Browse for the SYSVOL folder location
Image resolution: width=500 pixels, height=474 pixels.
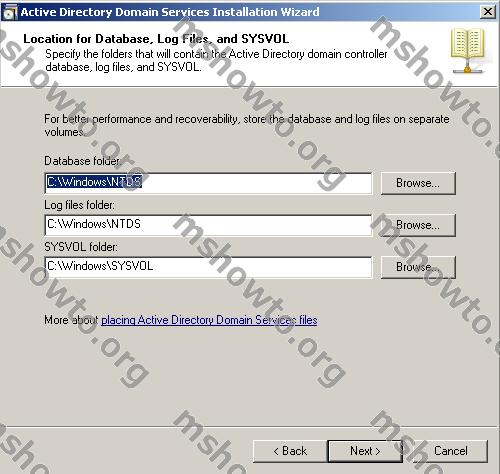(418, 267)
